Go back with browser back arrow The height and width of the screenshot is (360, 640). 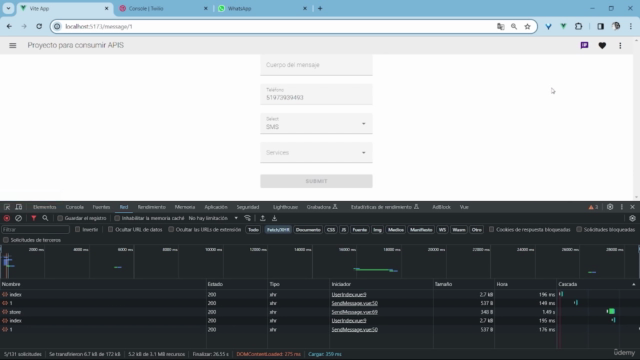tap(9, 26)
